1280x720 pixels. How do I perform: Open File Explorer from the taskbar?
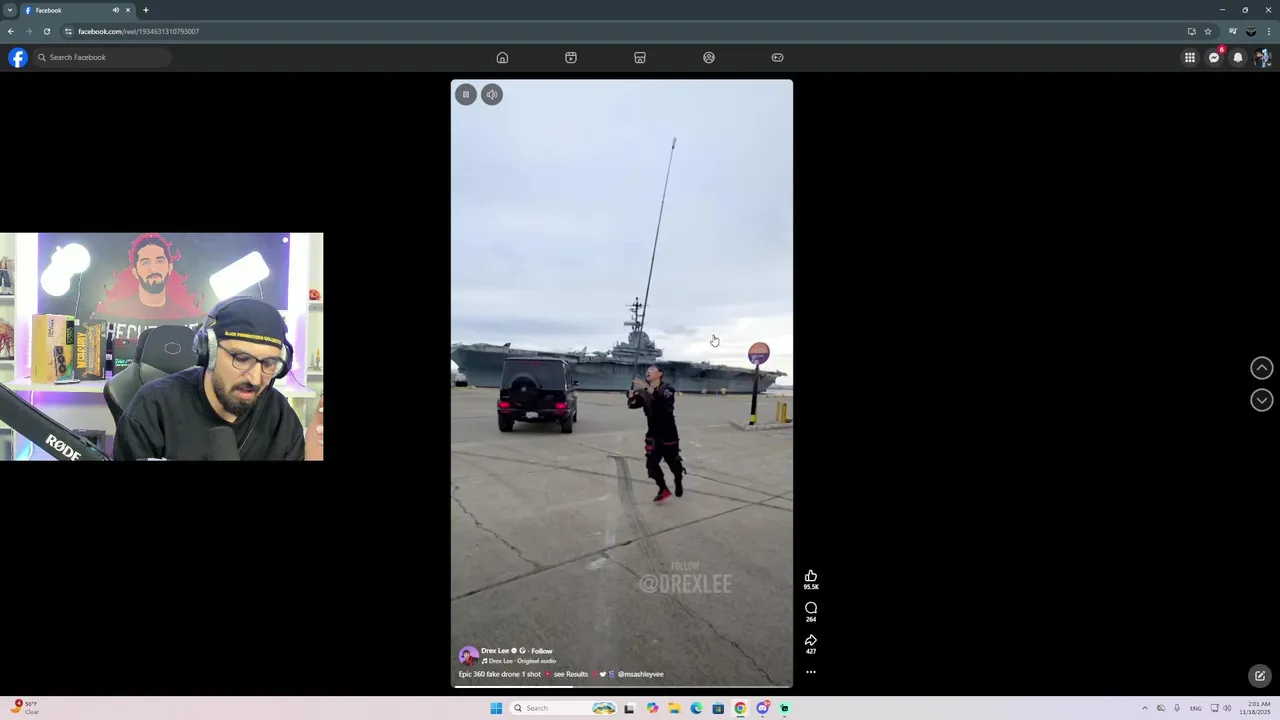[x=675, y=708]
